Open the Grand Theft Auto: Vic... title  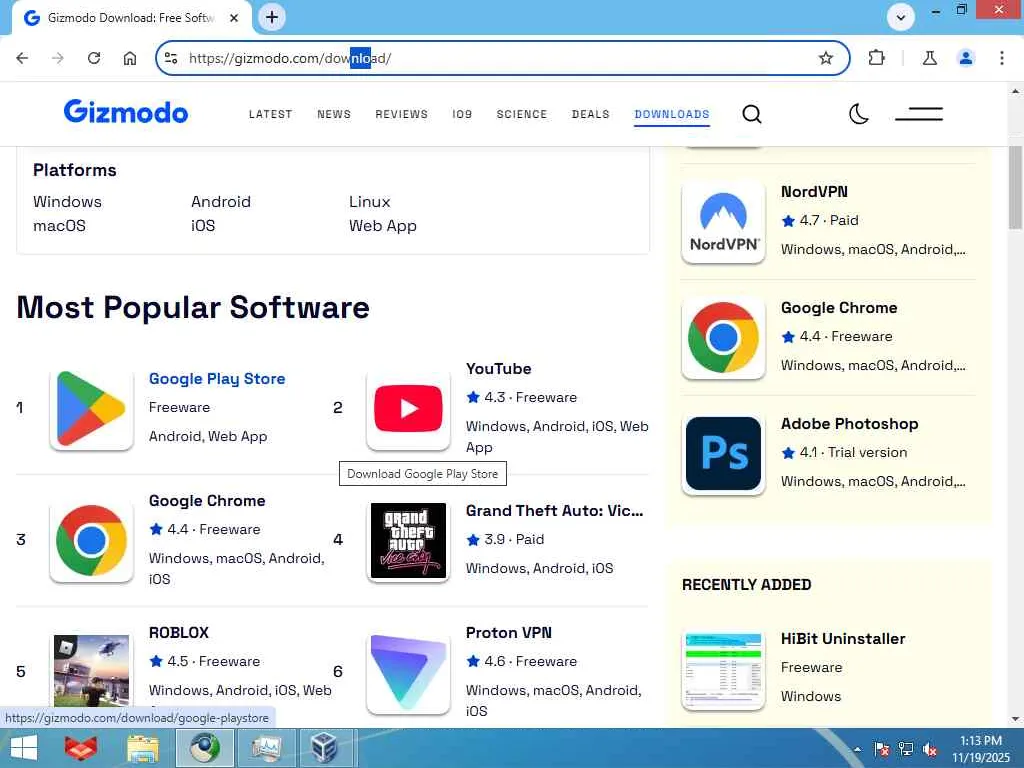pos(554,511)
